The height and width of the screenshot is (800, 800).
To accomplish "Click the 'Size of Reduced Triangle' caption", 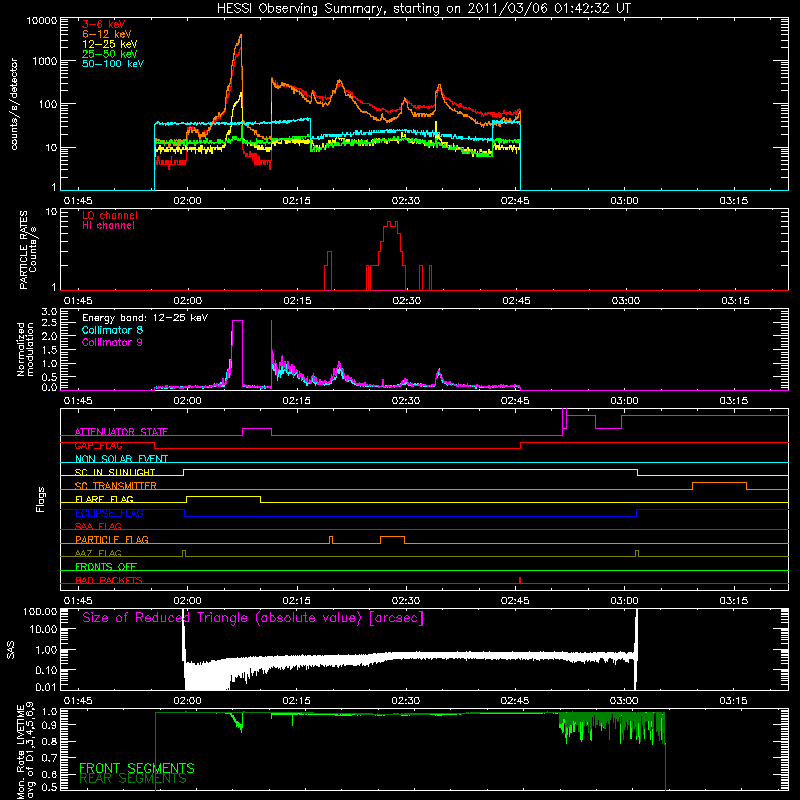I will [x=253, y=618].
